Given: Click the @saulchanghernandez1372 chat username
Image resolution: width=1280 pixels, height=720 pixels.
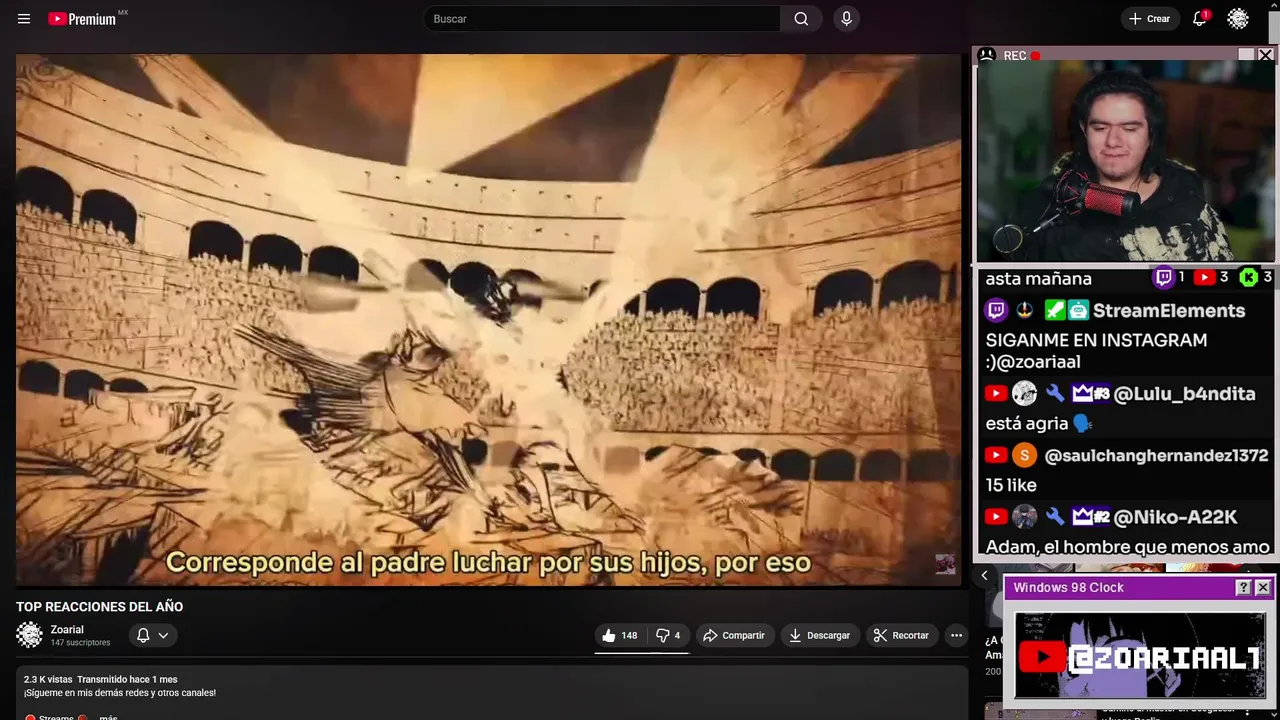Looking at the screenshot, I should click(x=1156, y=456).
